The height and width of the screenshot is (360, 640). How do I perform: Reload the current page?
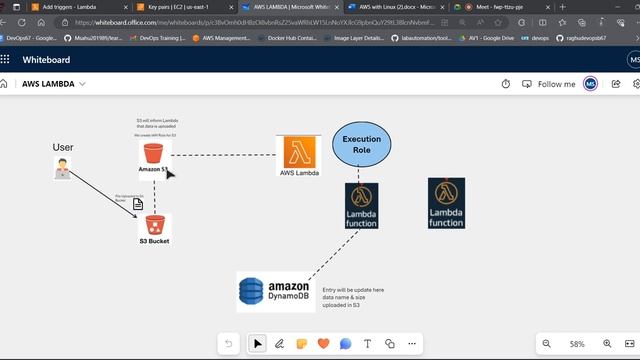click(x=22, y=22)
